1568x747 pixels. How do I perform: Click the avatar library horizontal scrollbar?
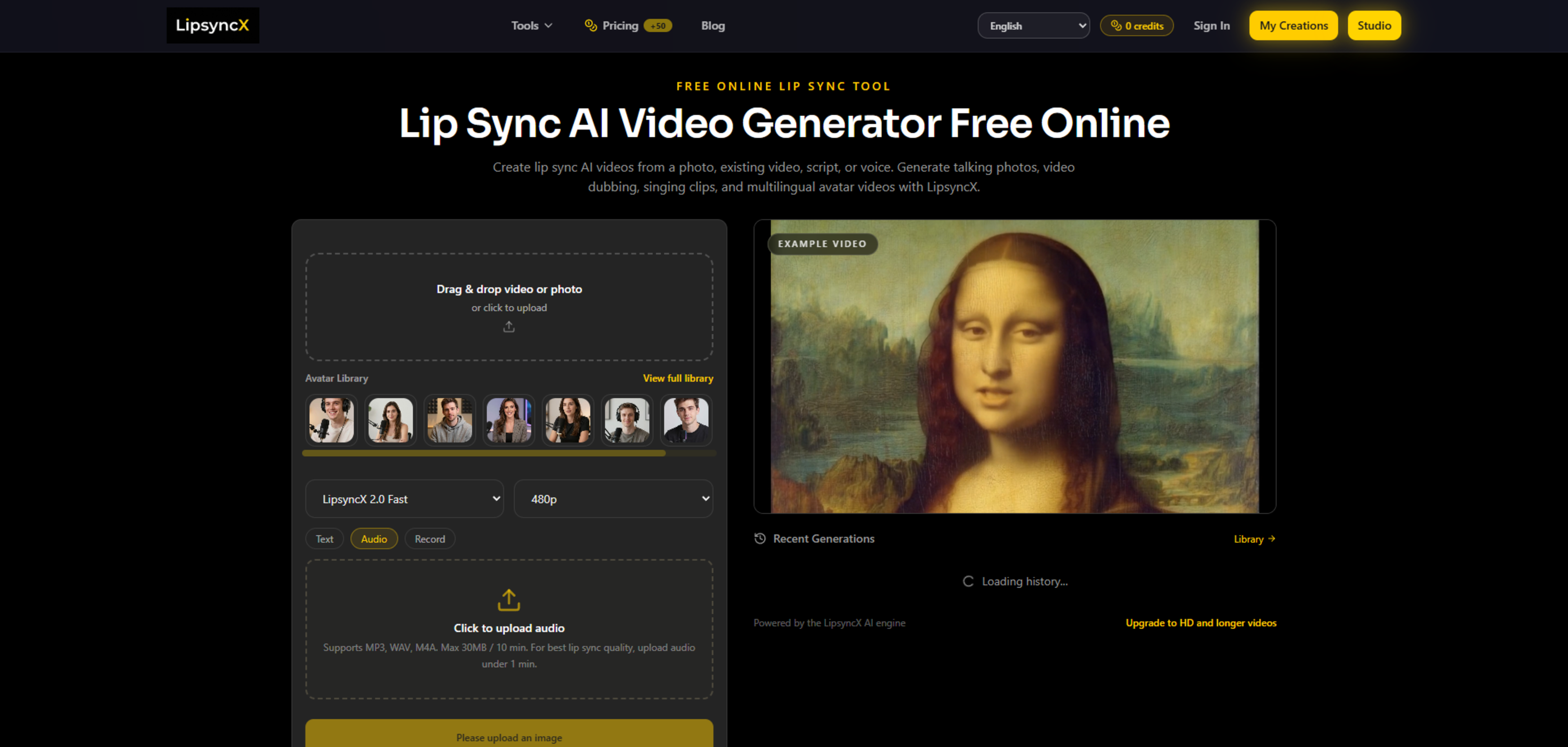[x=484, y=453]
